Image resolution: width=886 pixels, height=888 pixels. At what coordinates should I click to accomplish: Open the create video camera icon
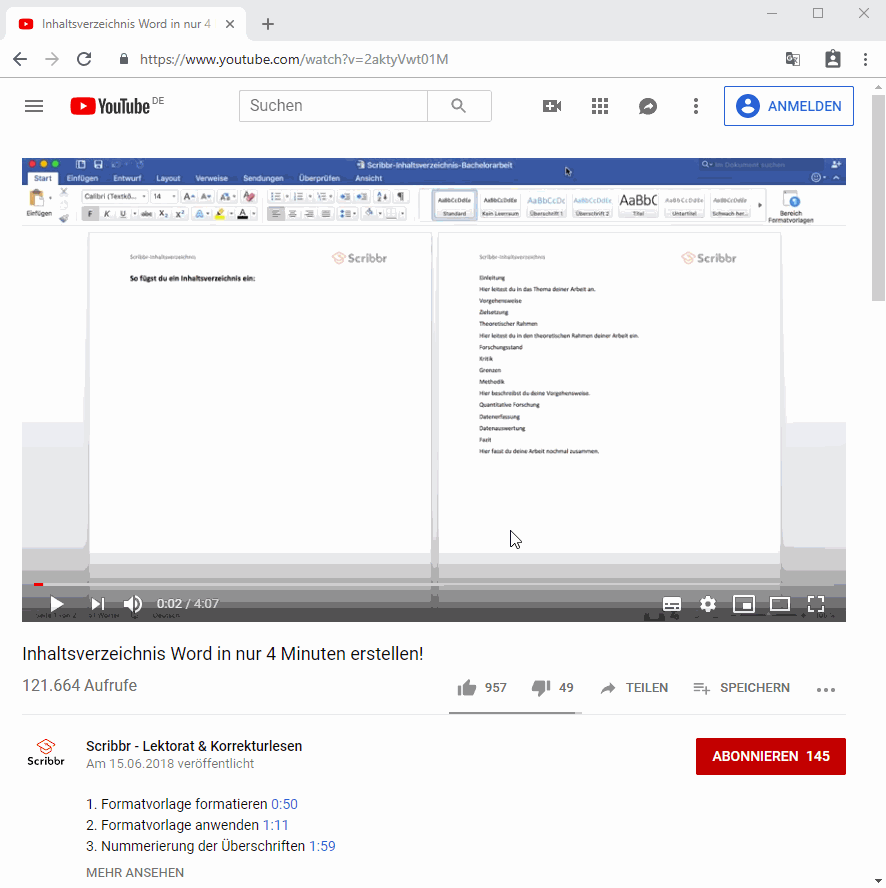pyautogui.click(x=552, y=106)
